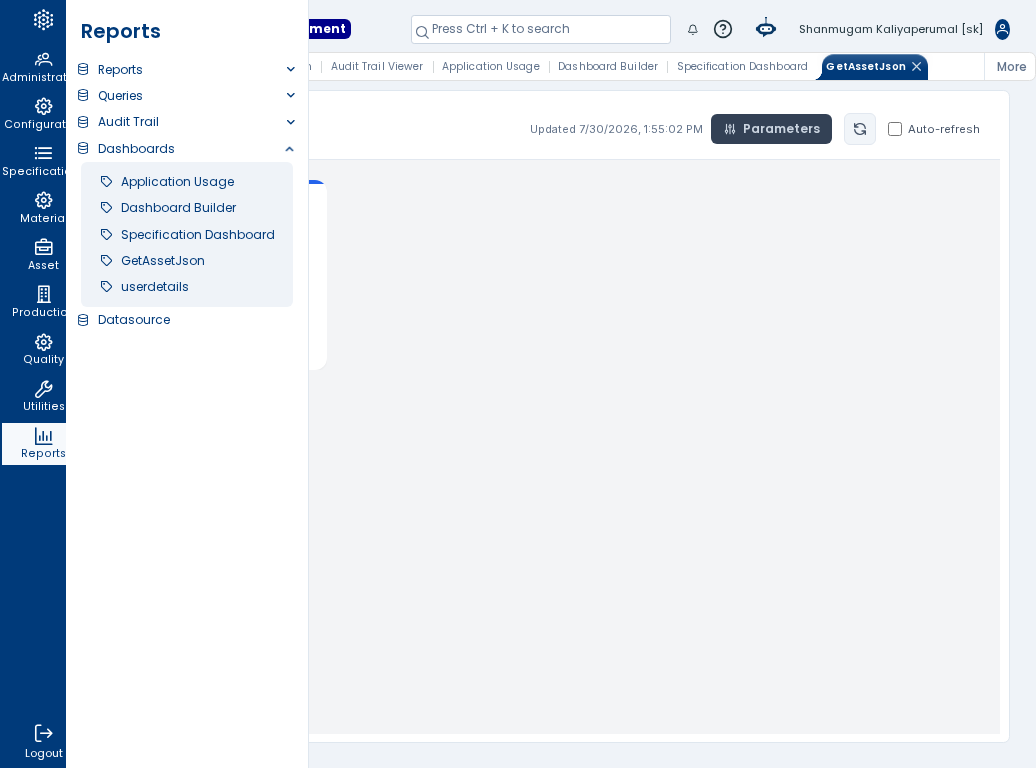
Task: Click the Shanmugam Kaliyaperumal user name
Action: click(891, 29)
